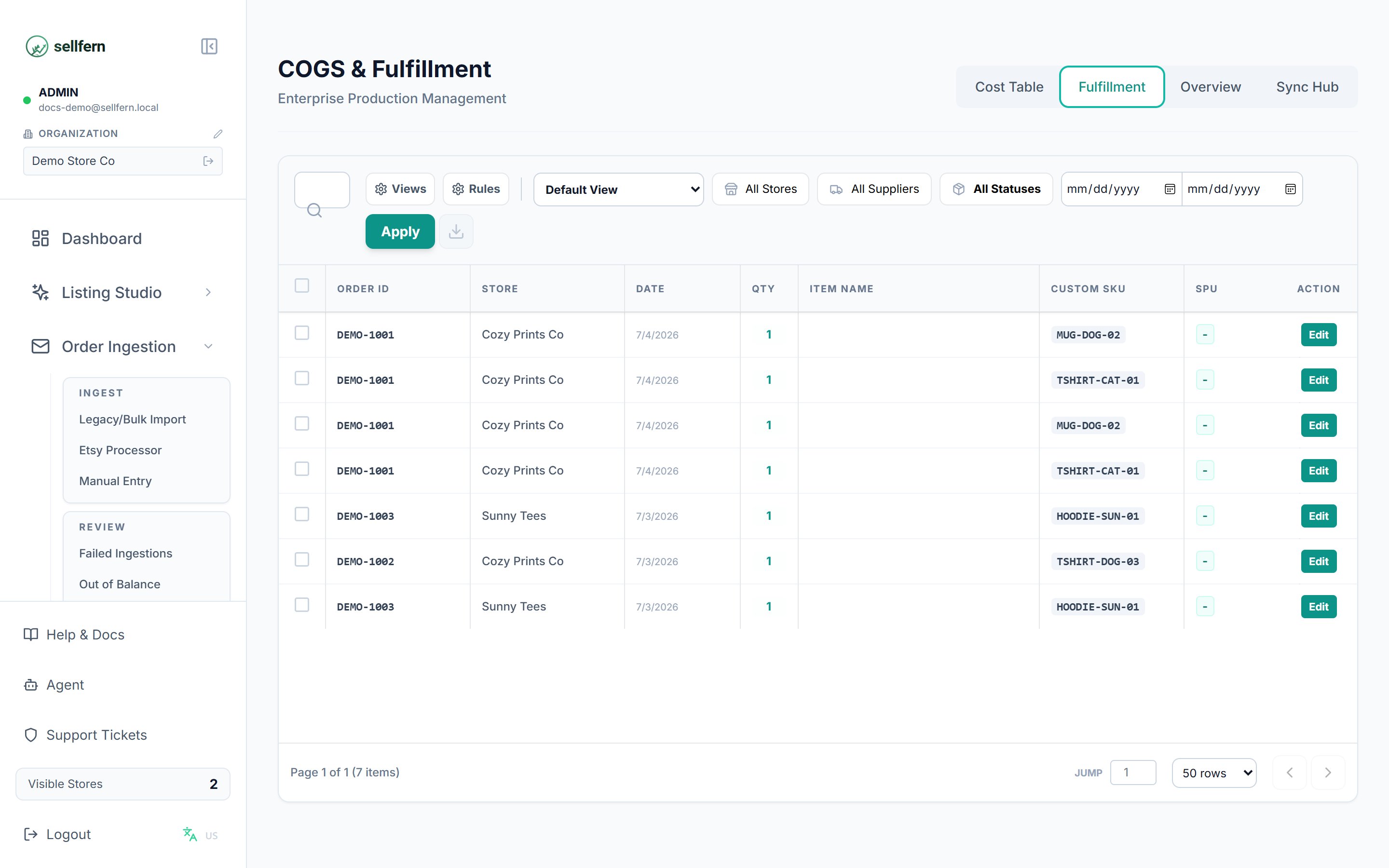The height and width of the screenshot is (868, 1389).
Task: Click the JUMP page number field
Action: [x=1133, y=773]
